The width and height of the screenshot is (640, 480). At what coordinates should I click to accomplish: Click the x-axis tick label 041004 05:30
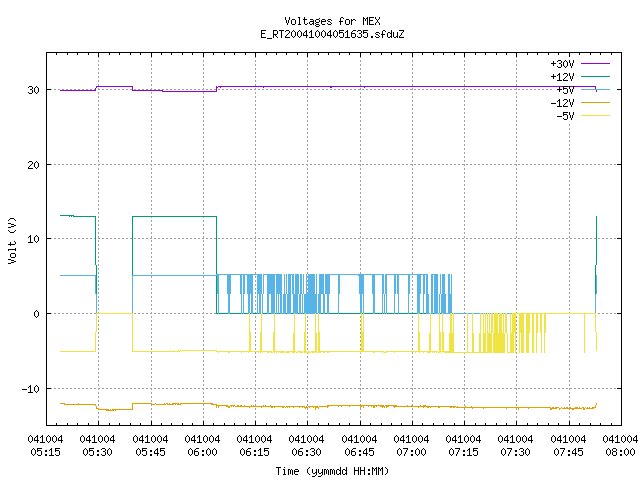[x=98, y=446]
